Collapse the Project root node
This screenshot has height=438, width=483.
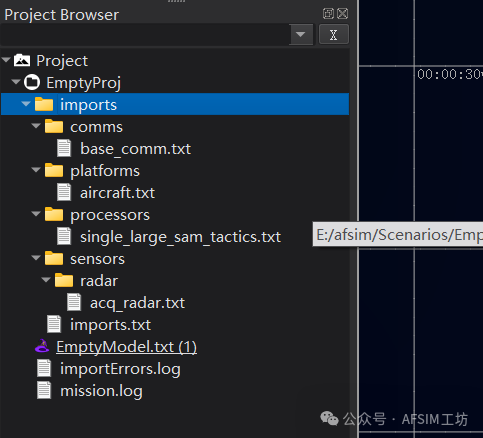[6, 60]
